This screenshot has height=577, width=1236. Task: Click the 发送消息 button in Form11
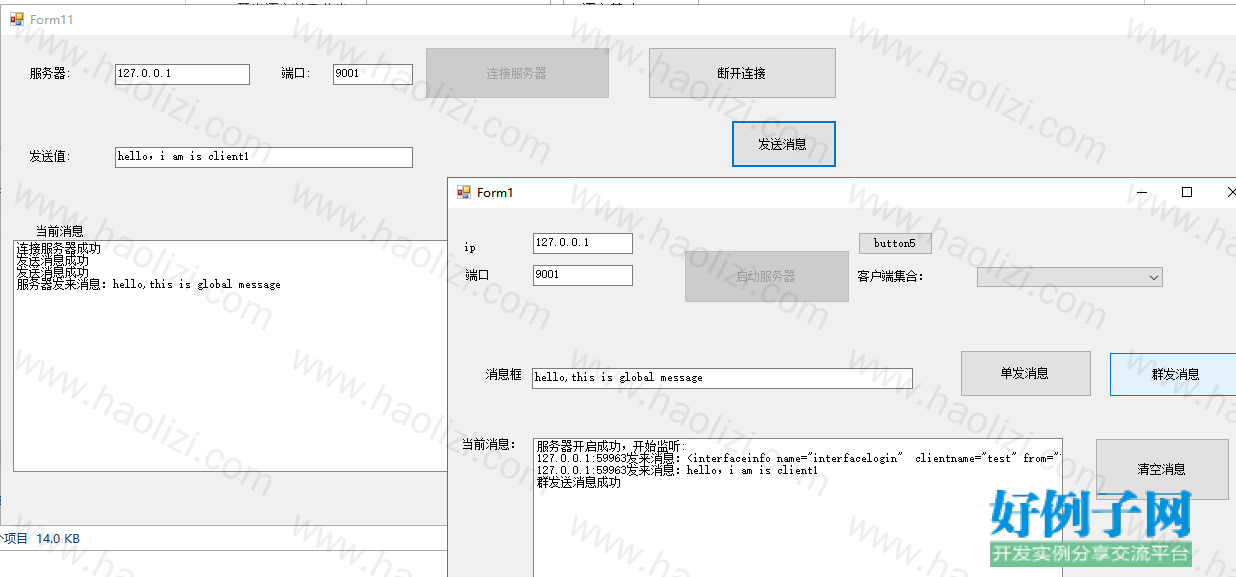[783, 144]
